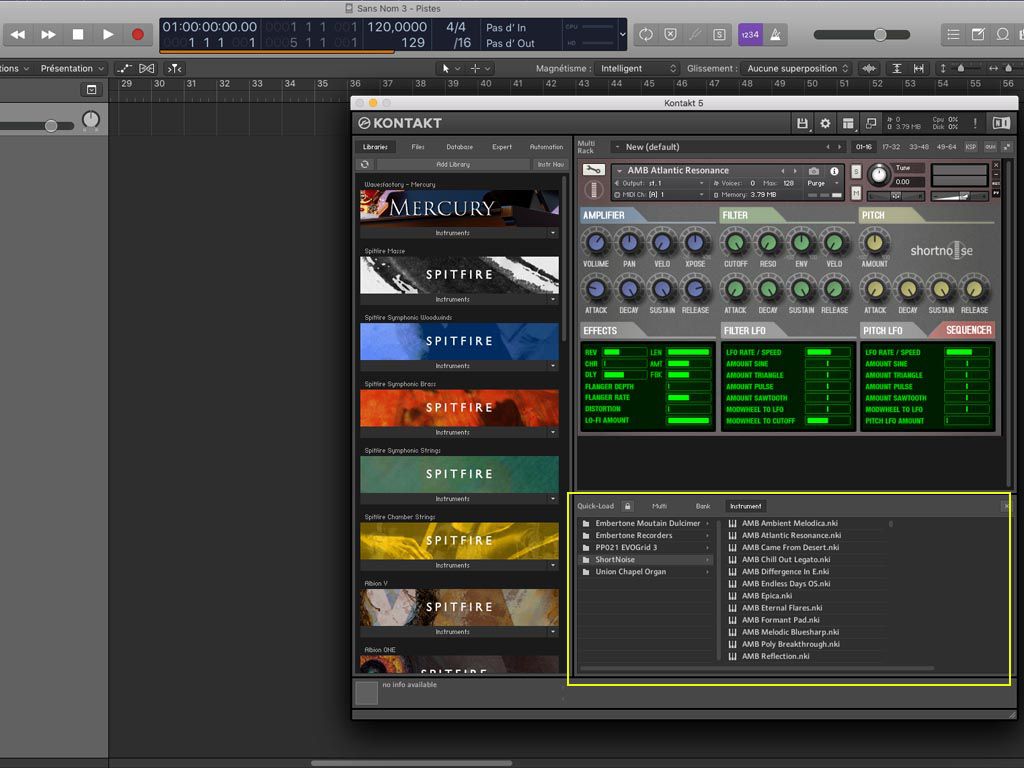Open the Loop browser icon
The image size is (1024, 768).
click(1002, 35)
